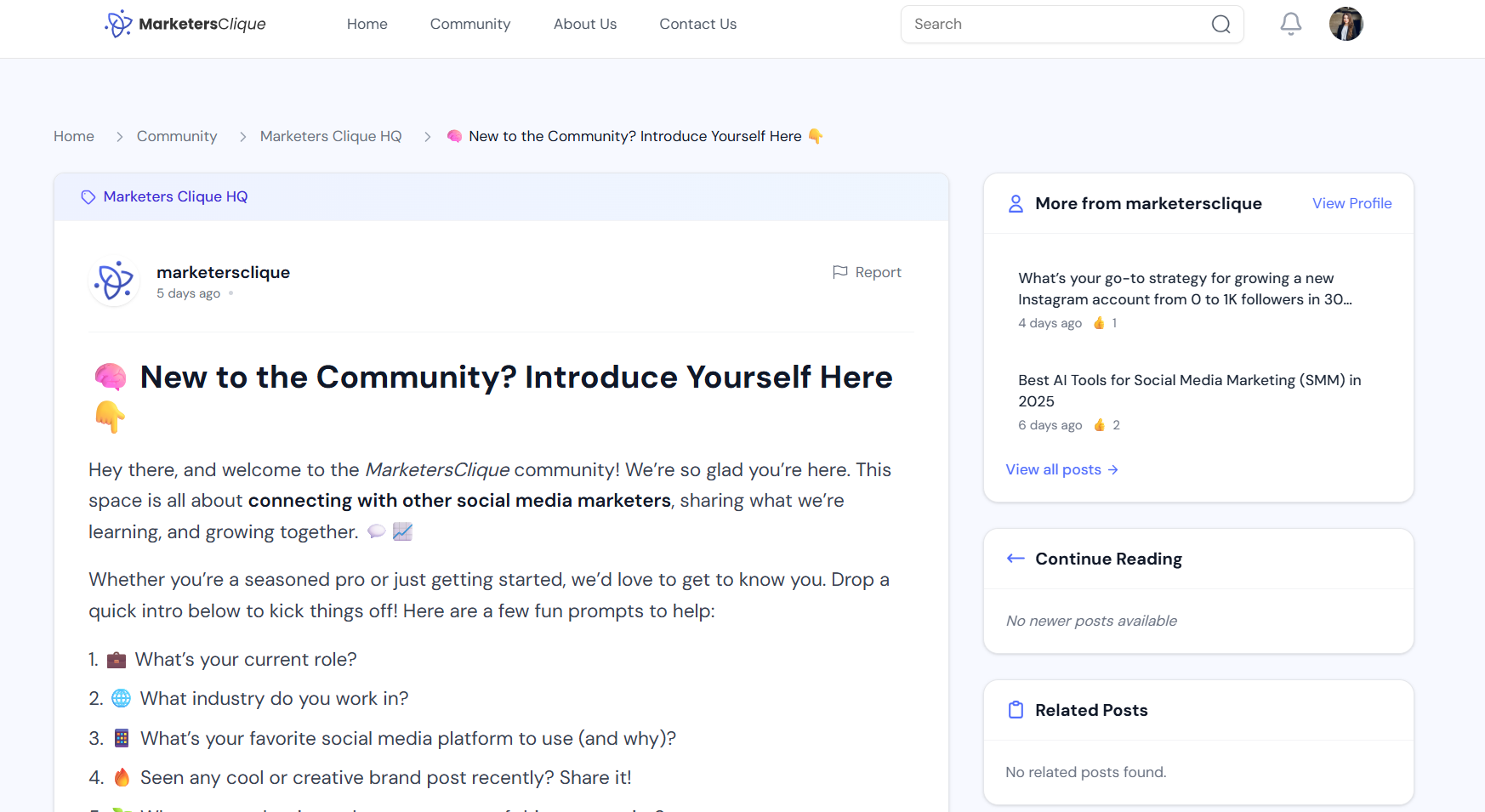Click the marketersclique author avatar
The height and width of the screenshot is (812, 1485).
(x=114, y=281)
